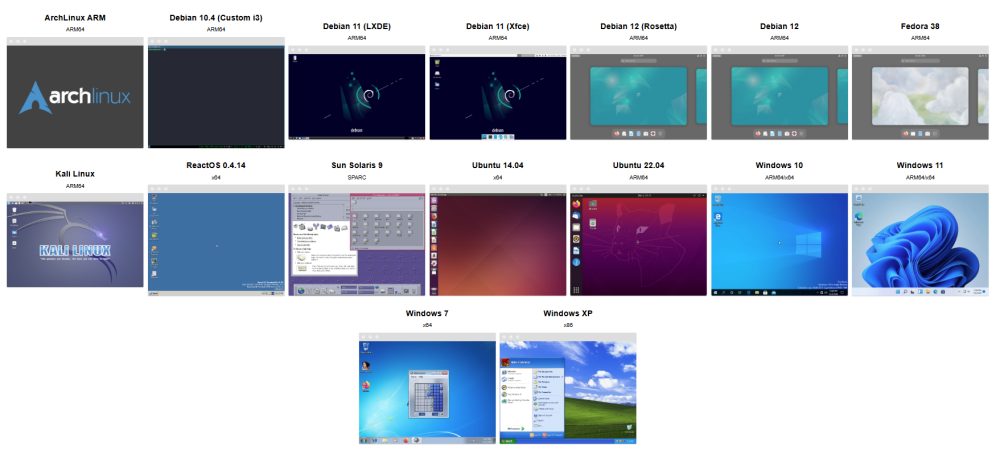Open the Debian 12 (Rosetta) thumbnail
Screen dimensions: 1000x454
(638, 93)
